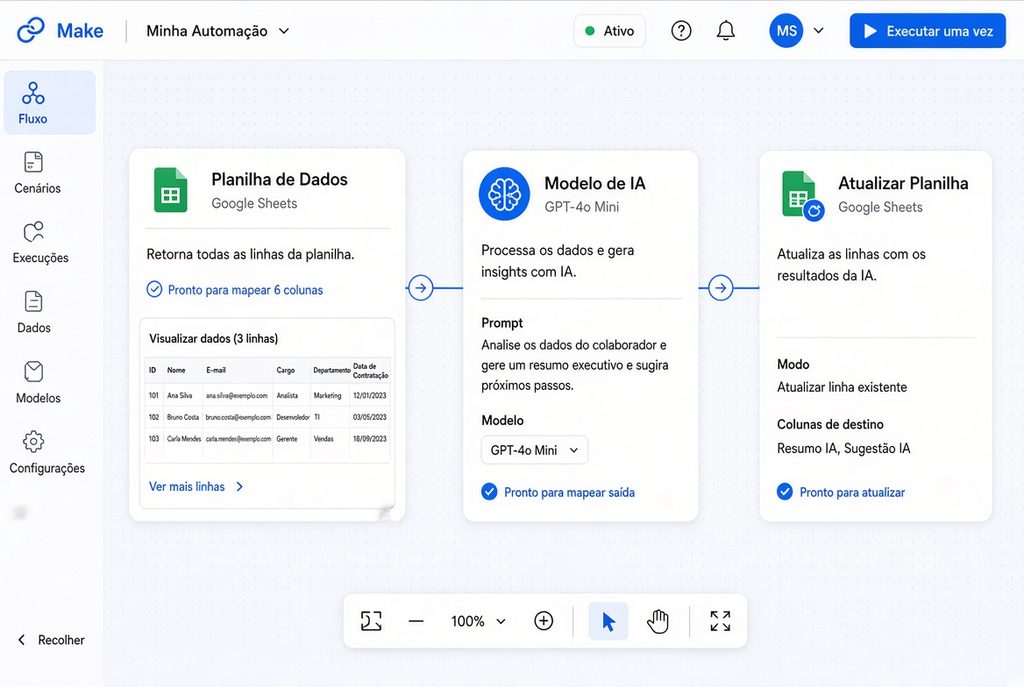Expand the user account chevron
This screenshot has height=687, width=1024.
click(x=818, y=31)
